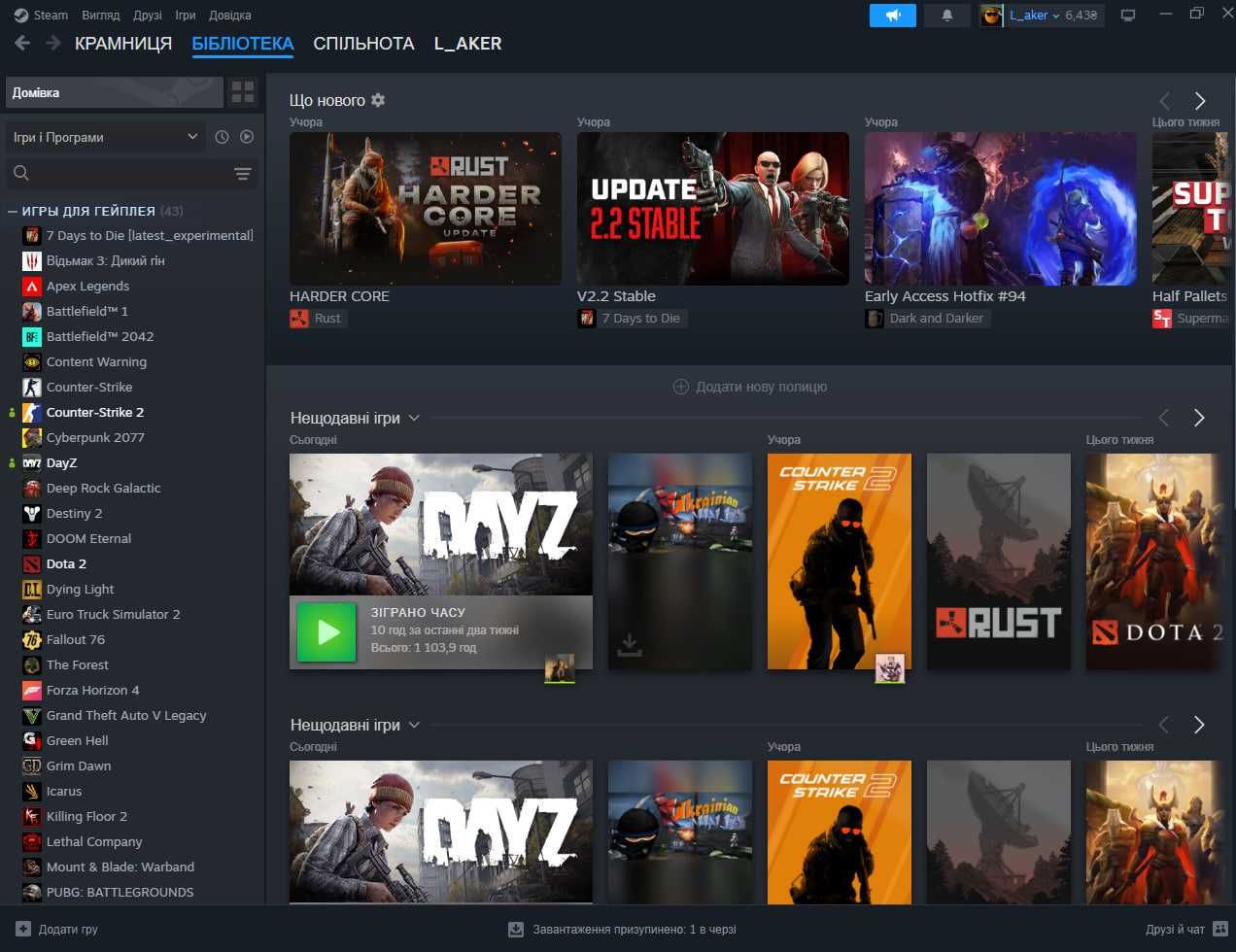Open Rust HARDER CORE news thumbnail
The height and width of the screenshot is (952, 1236).
coord(426,209)
